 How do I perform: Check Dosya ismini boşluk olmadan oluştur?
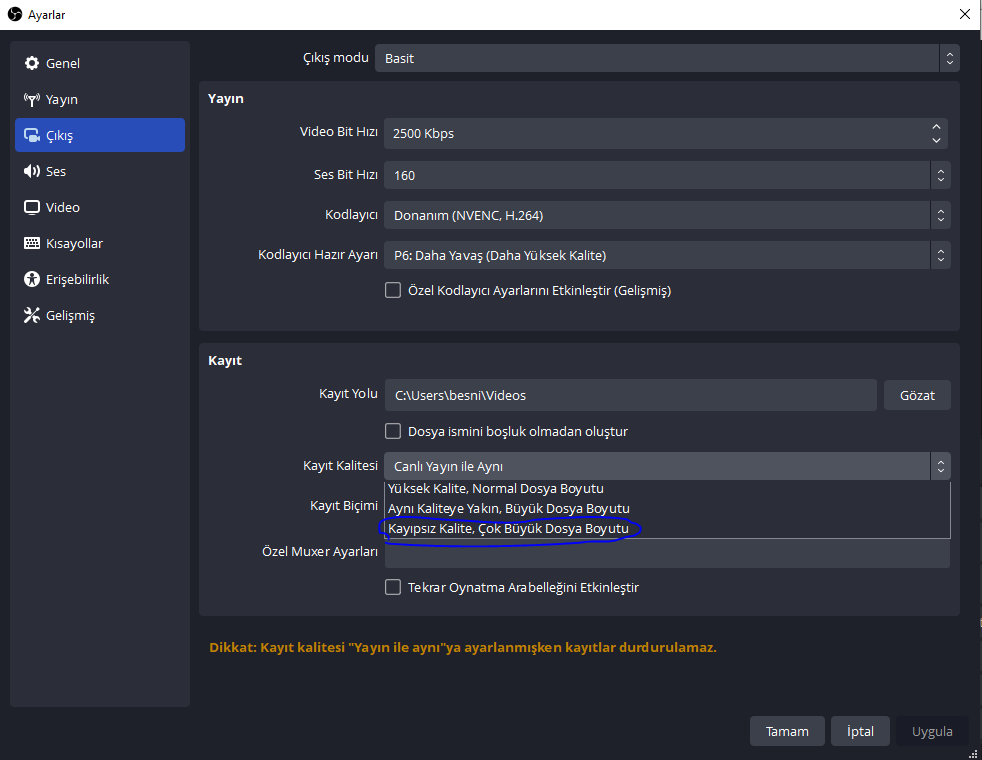pyautogui.click(x=393, y=432)
